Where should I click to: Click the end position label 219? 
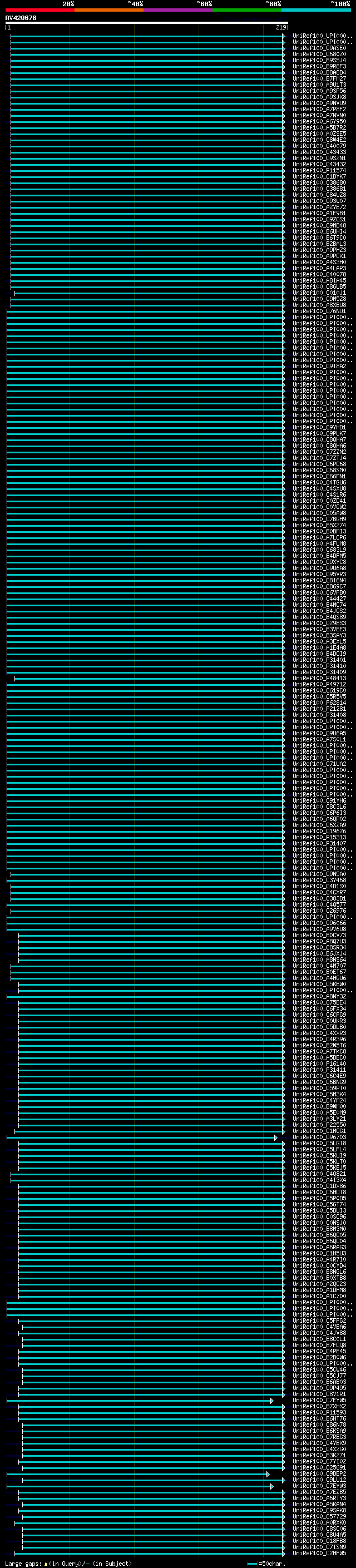click(281, 27)
